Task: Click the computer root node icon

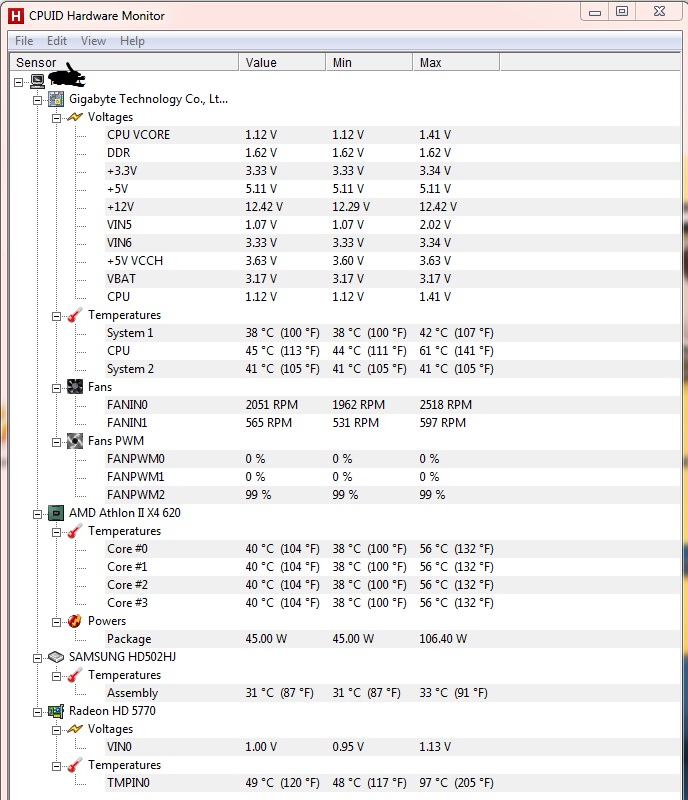Action: point(37,81)
